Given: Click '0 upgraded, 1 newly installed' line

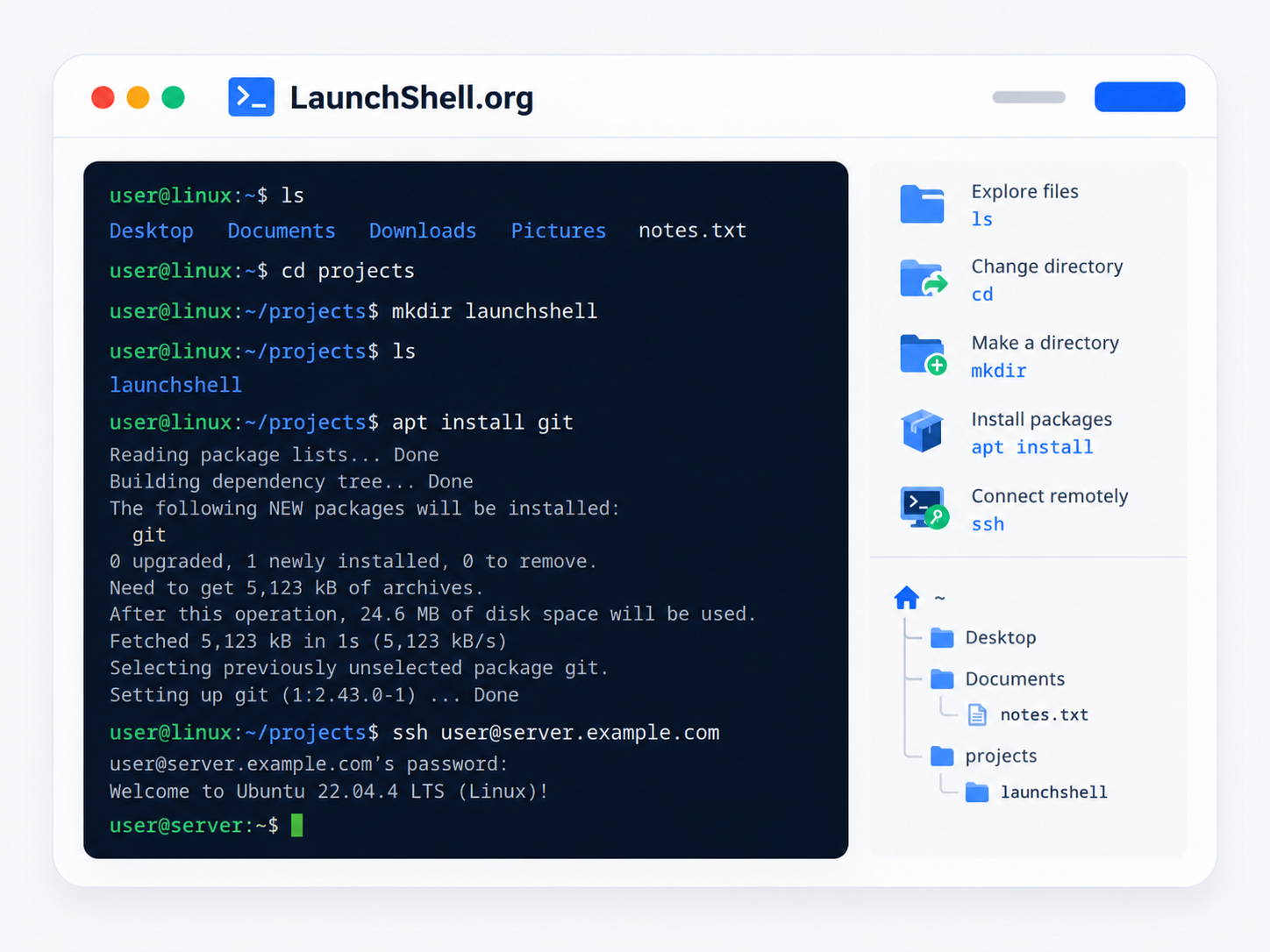Looking at the screenshot, I should click(353, 561).
